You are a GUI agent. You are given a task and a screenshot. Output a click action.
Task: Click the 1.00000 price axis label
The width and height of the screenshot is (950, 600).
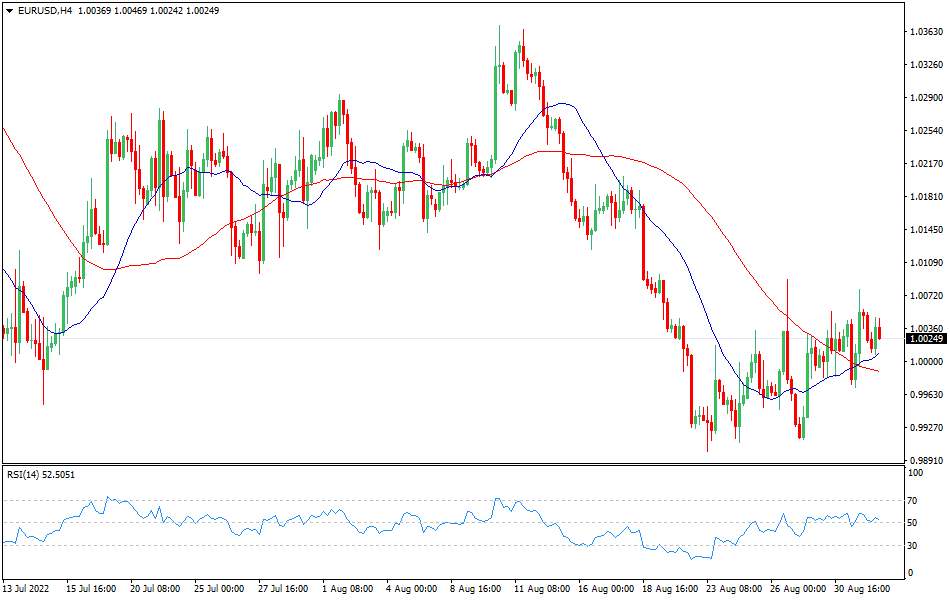pos(926,362)
